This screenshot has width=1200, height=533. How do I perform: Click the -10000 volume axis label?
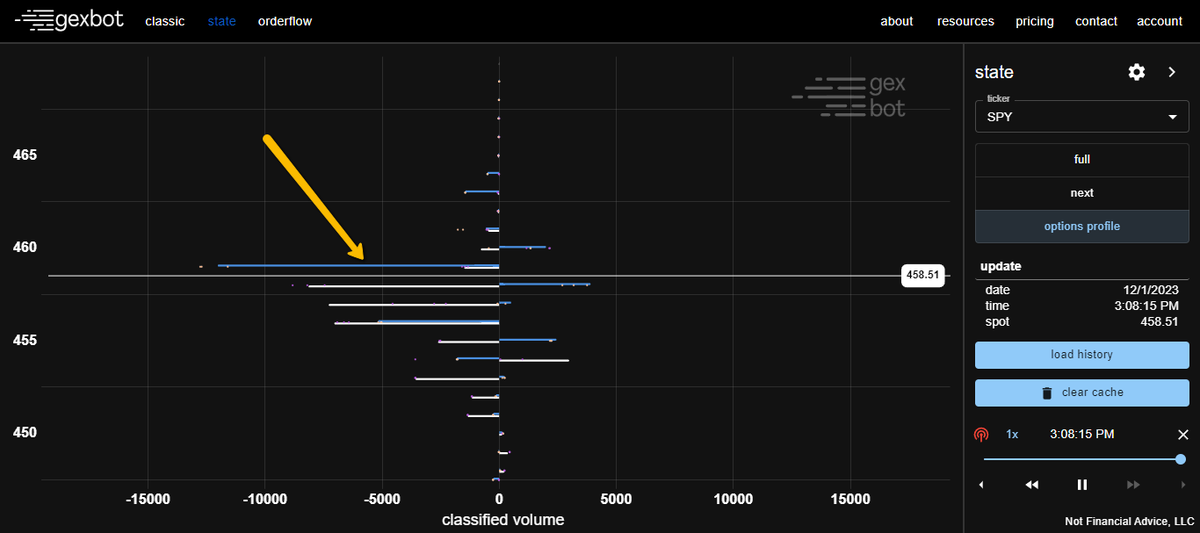[264, 498]
